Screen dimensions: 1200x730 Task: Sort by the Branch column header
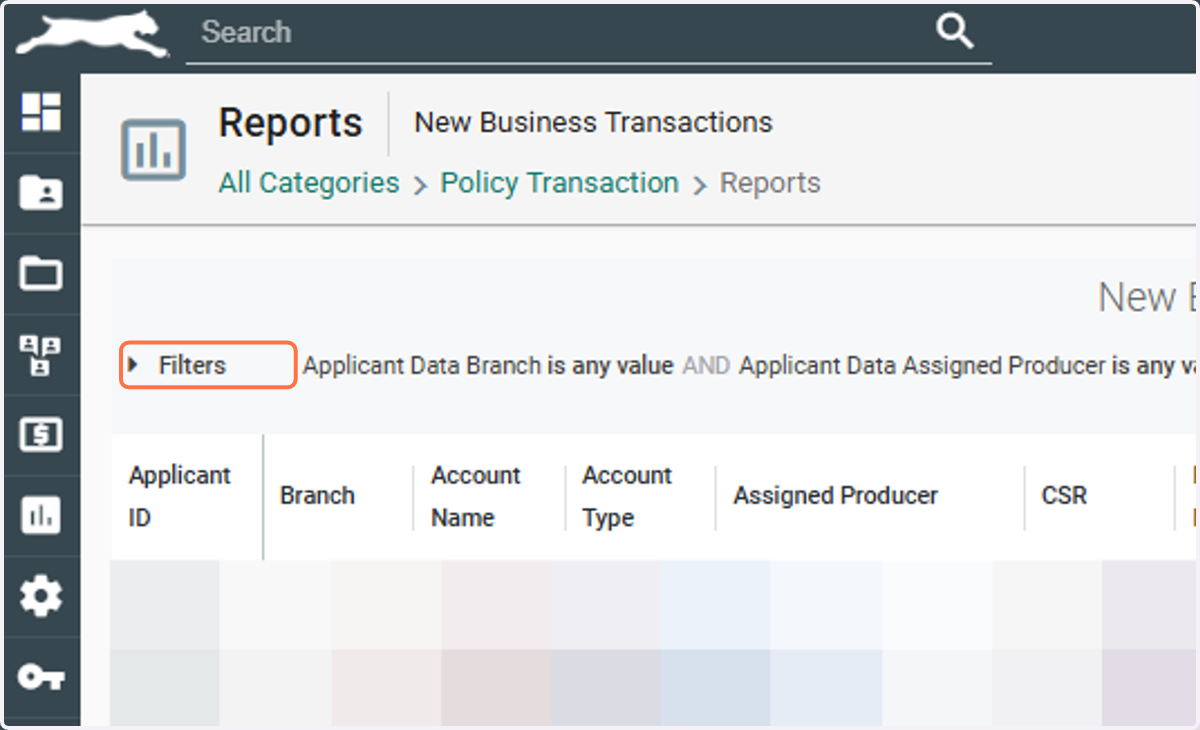pos(317,496)
